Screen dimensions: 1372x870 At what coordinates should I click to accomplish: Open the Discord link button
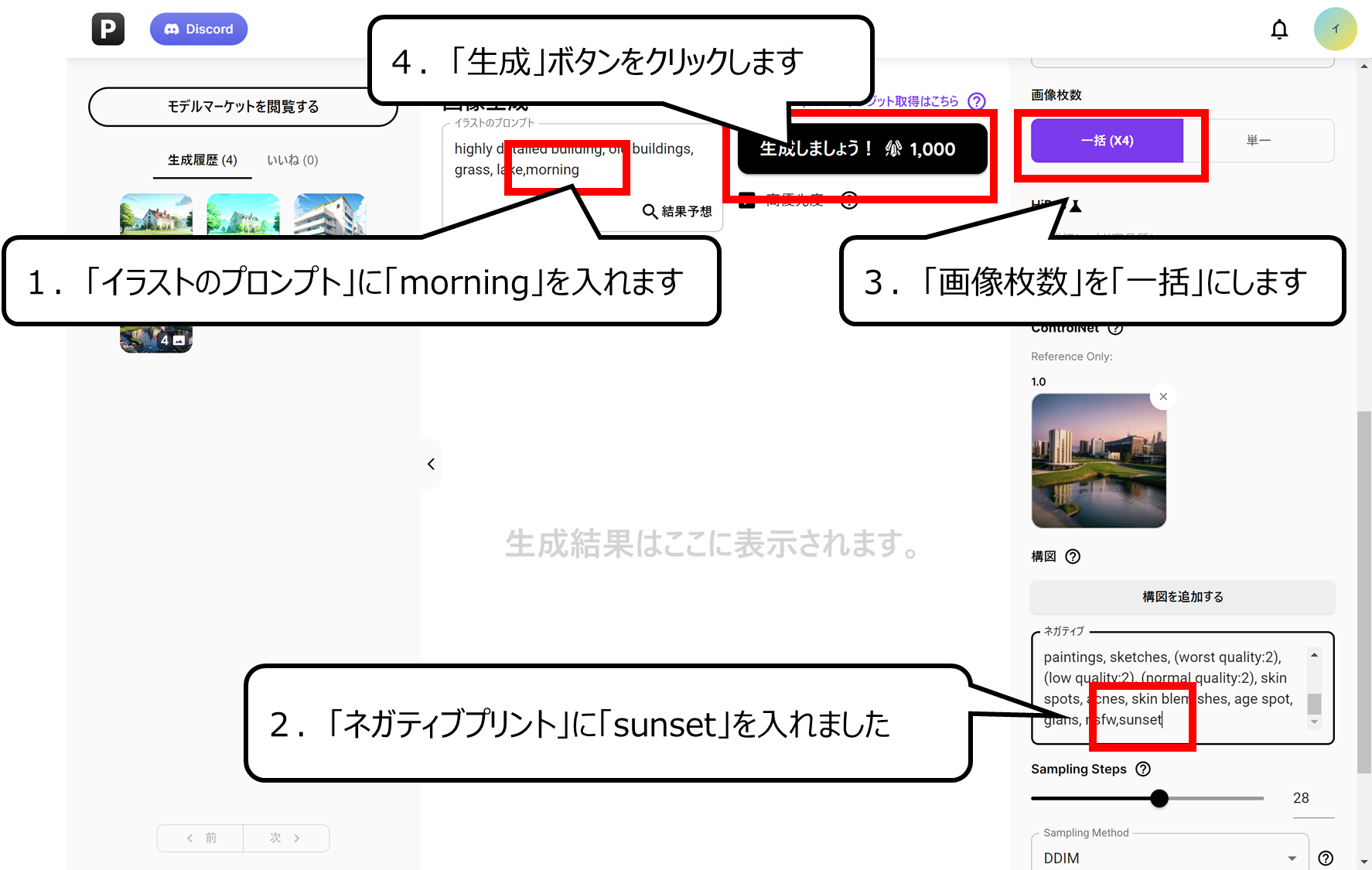pyautogui.click(x=199, y=29)
